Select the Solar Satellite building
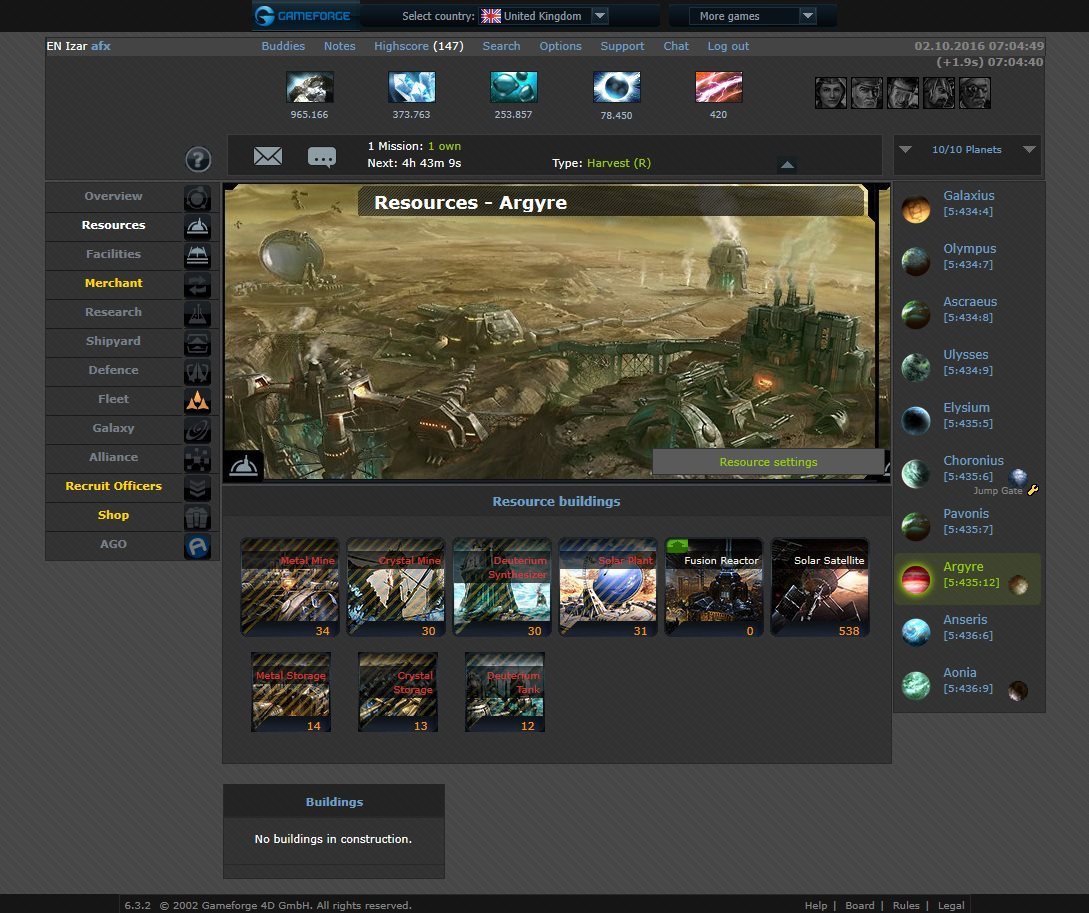The height and width of the screenshot is (913, 1089). coord(820,587)
